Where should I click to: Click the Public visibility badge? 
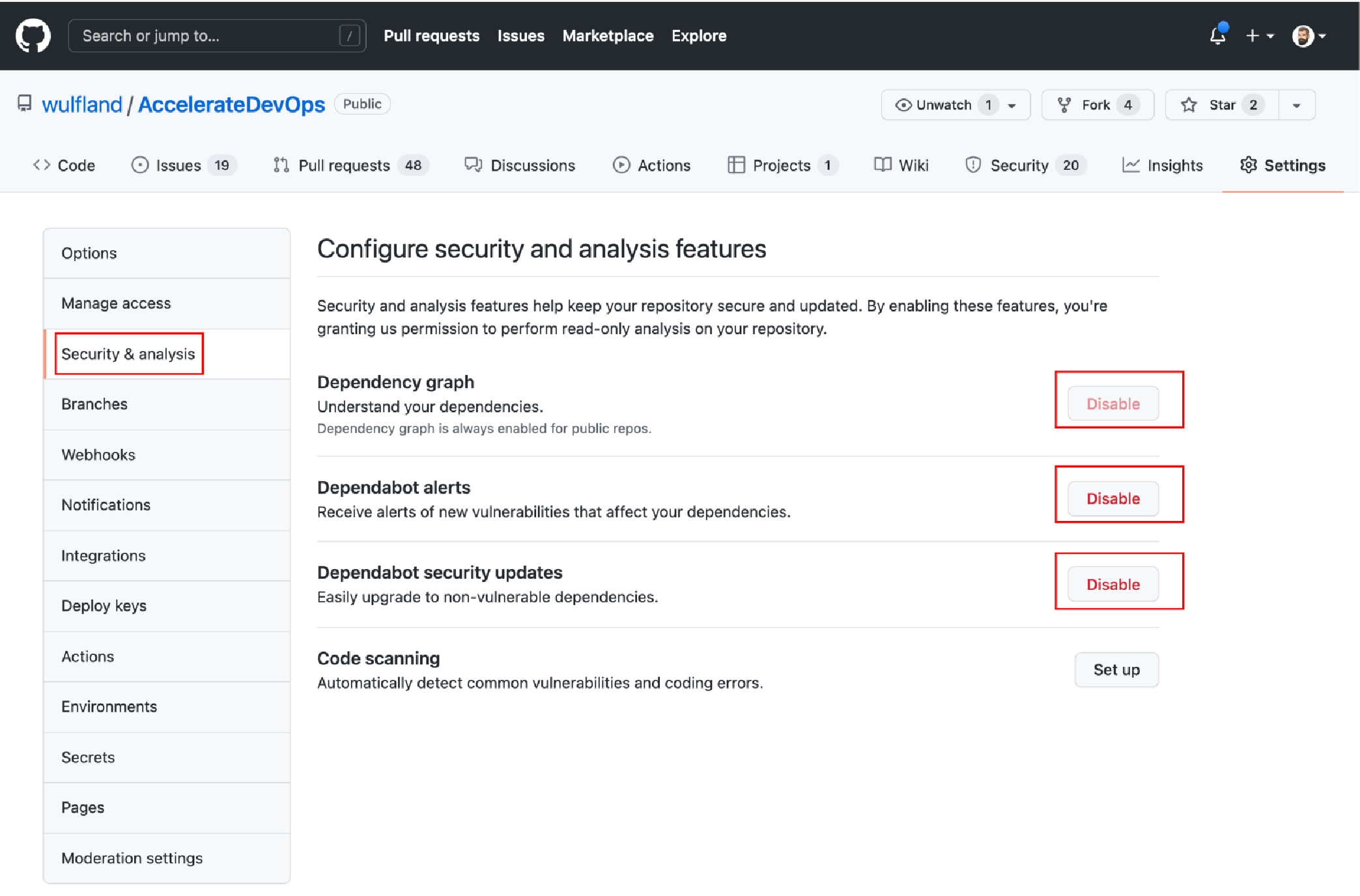[362, 104]
